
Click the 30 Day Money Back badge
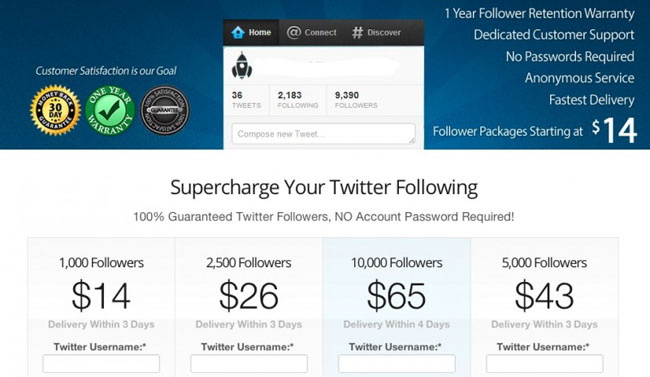pos(55,110)
